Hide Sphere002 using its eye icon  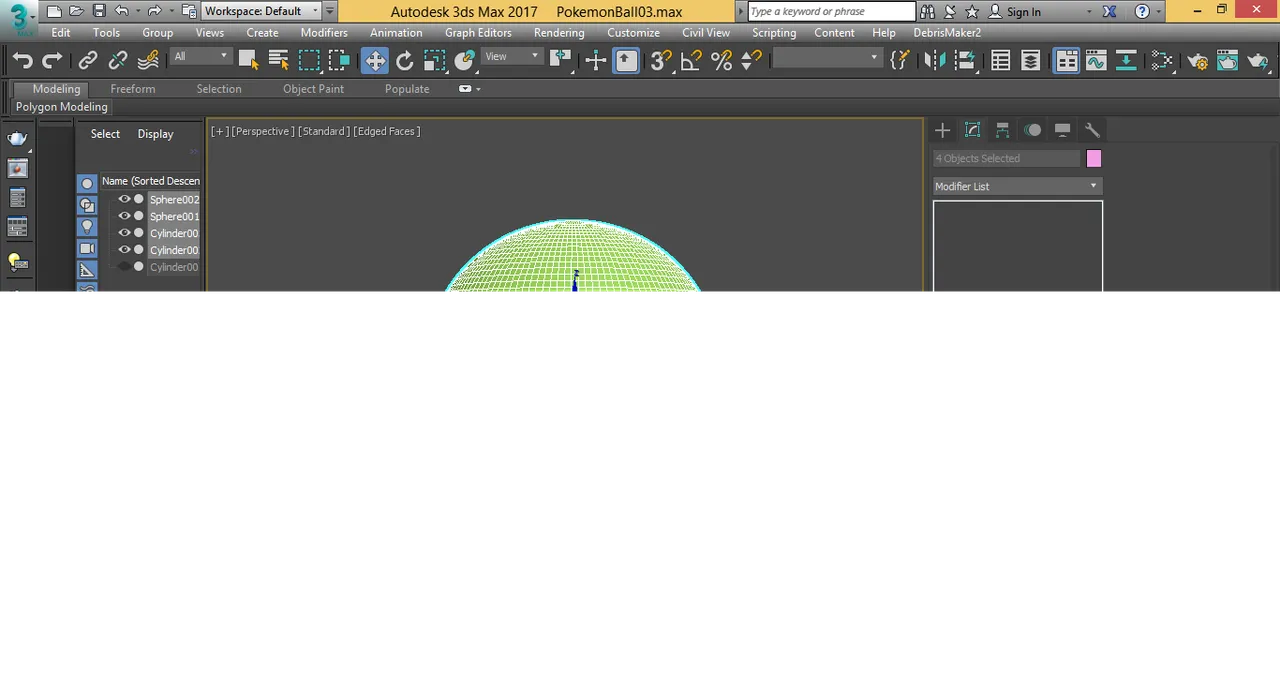pyautogui.click(x=124, y=199)
